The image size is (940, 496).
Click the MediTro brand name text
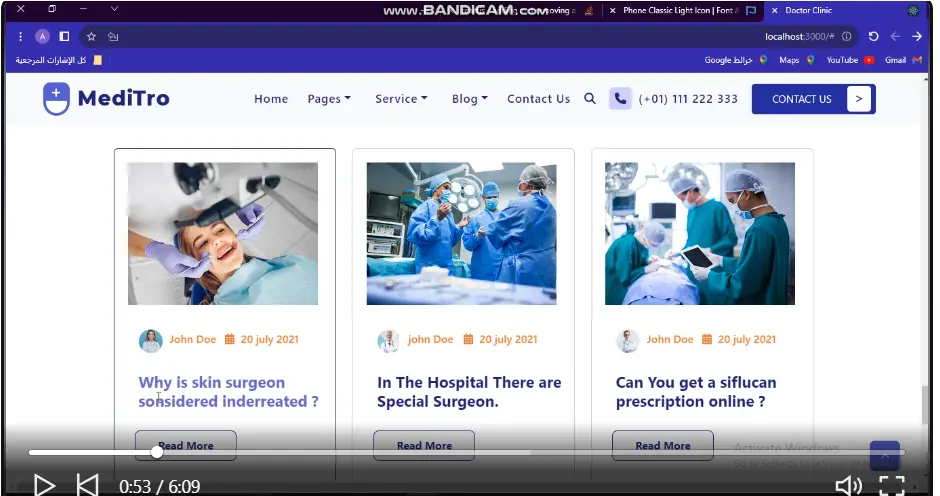point(123,98)
